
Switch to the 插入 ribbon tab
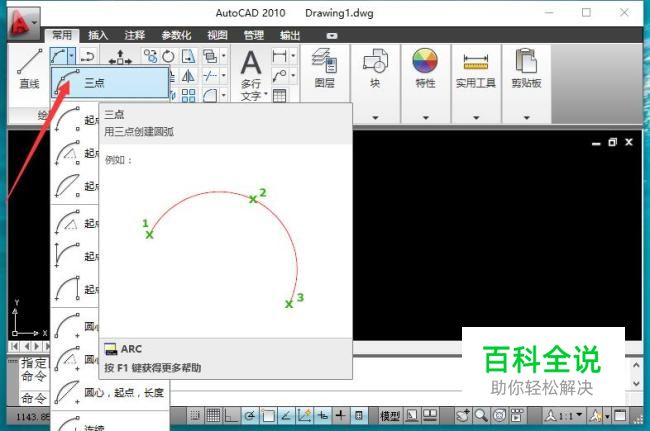pyautogui.click(x=98, y=36)
